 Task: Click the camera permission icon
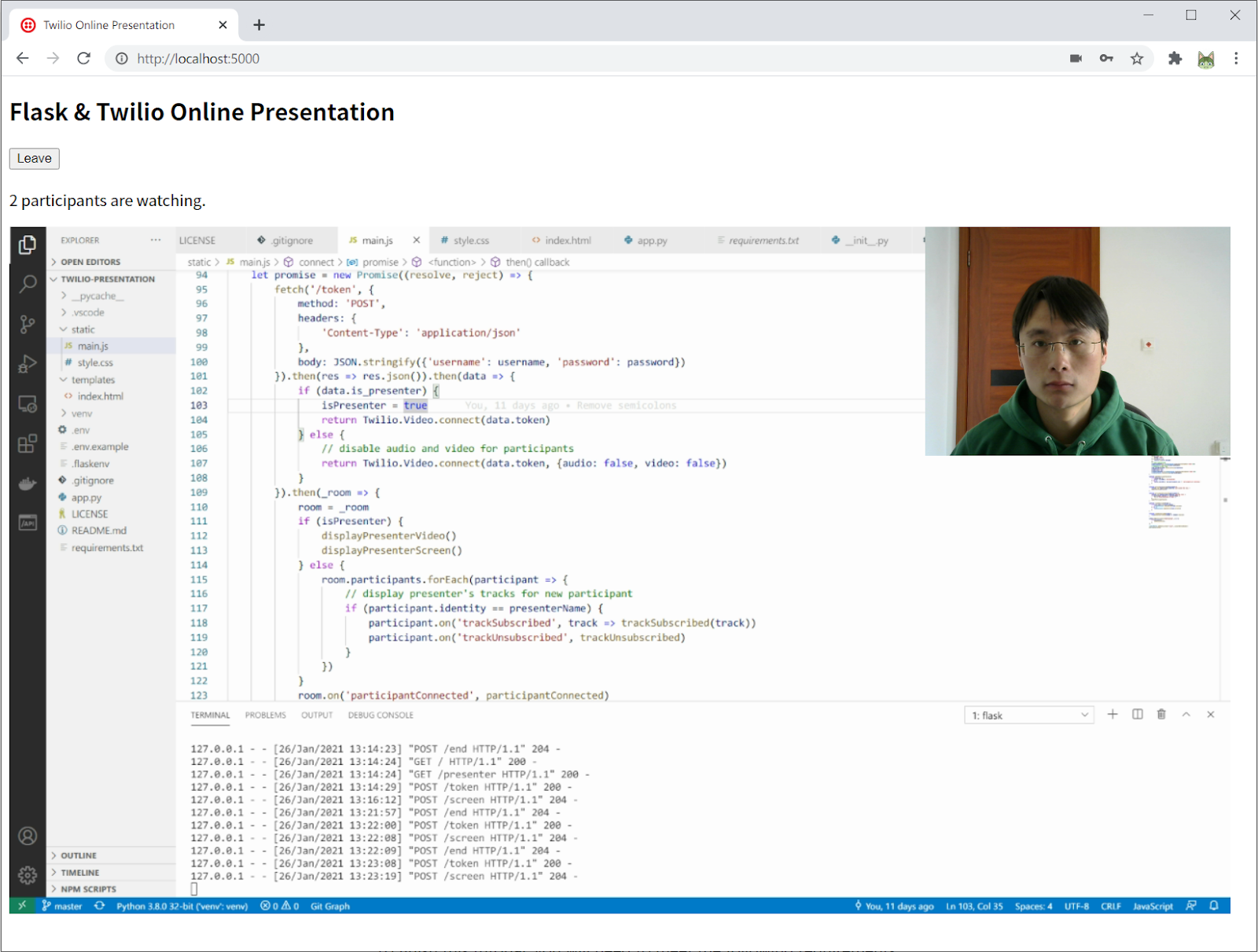pos(1076,58)
